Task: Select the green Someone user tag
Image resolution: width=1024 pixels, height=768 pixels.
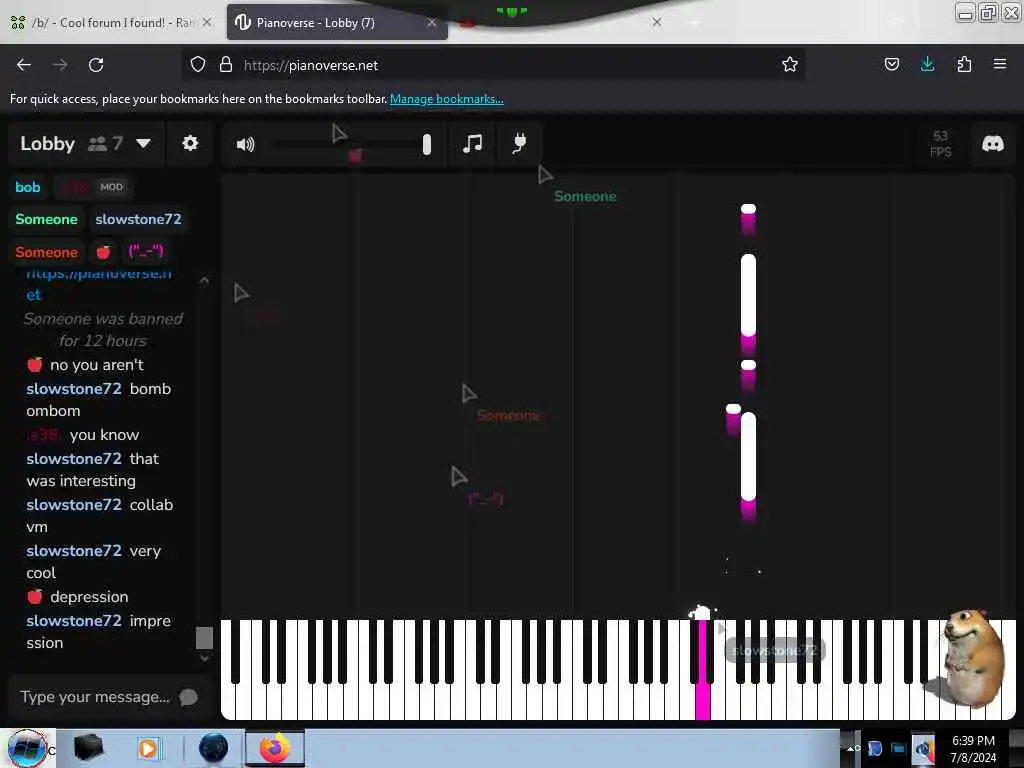Action: (x=46, y=219)
